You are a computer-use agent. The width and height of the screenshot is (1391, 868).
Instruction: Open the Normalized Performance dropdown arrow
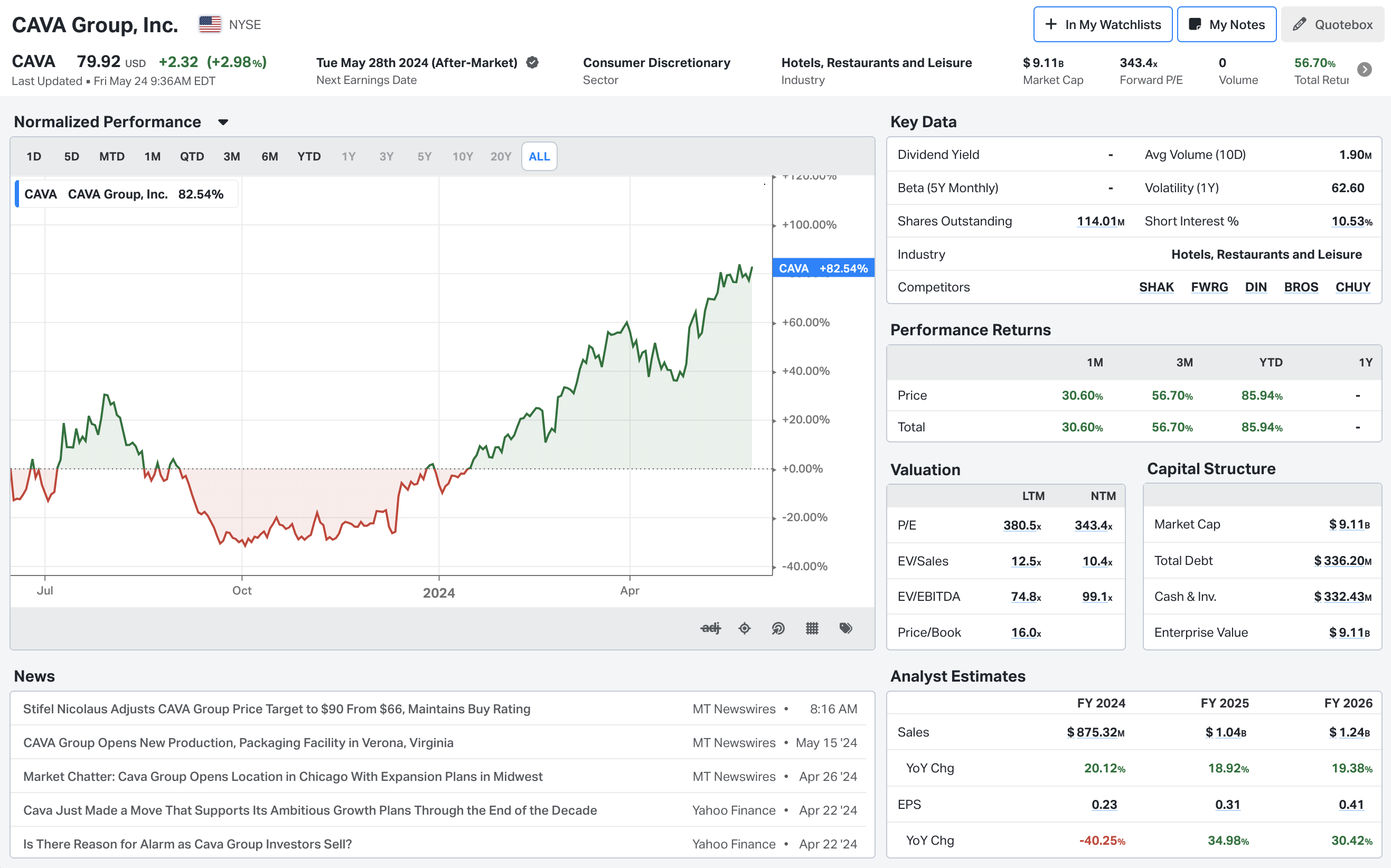pyautogui.click(x=223, y=122)
